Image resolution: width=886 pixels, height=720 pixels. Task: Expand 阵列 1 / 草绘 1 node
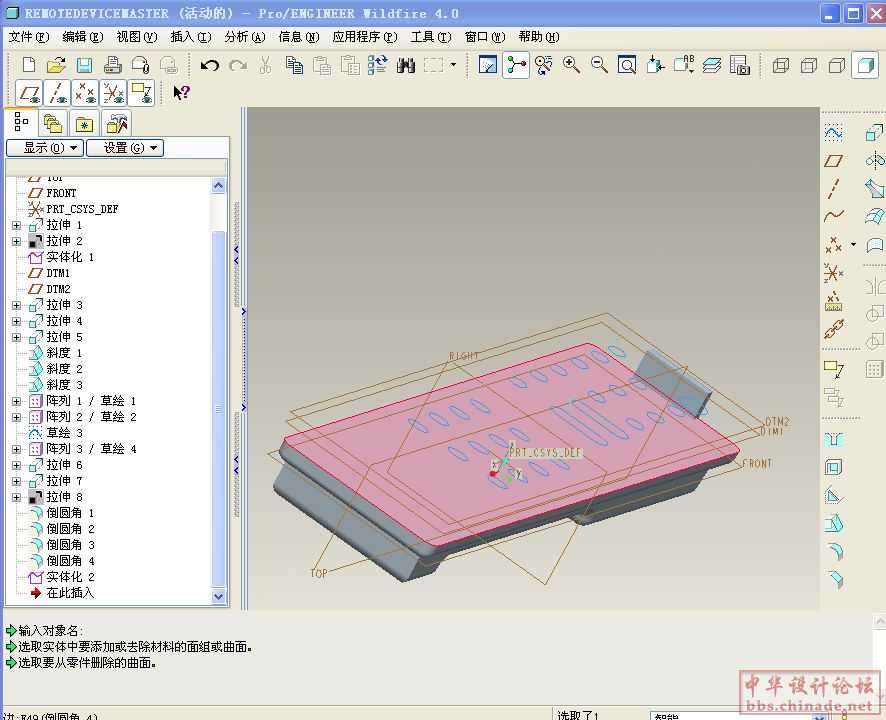(16, 401)
